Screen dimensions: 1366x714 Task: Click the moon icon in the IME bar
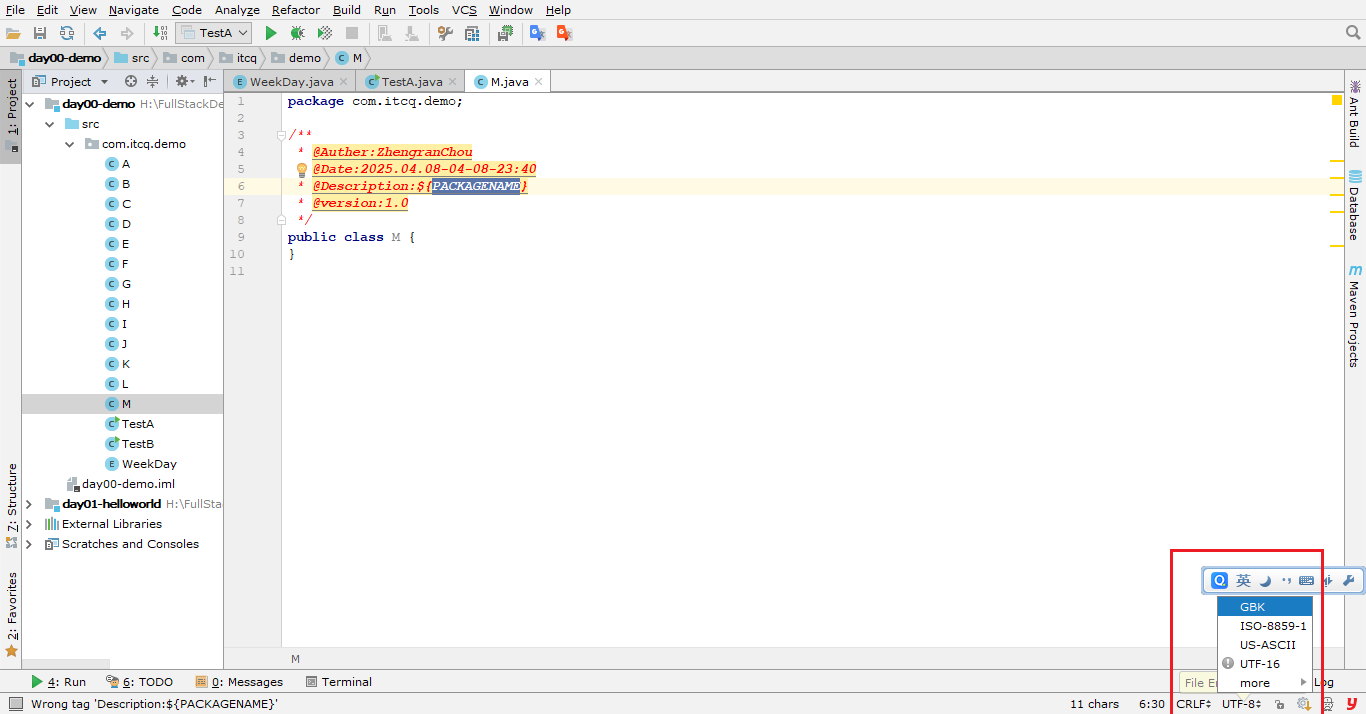1265,581
